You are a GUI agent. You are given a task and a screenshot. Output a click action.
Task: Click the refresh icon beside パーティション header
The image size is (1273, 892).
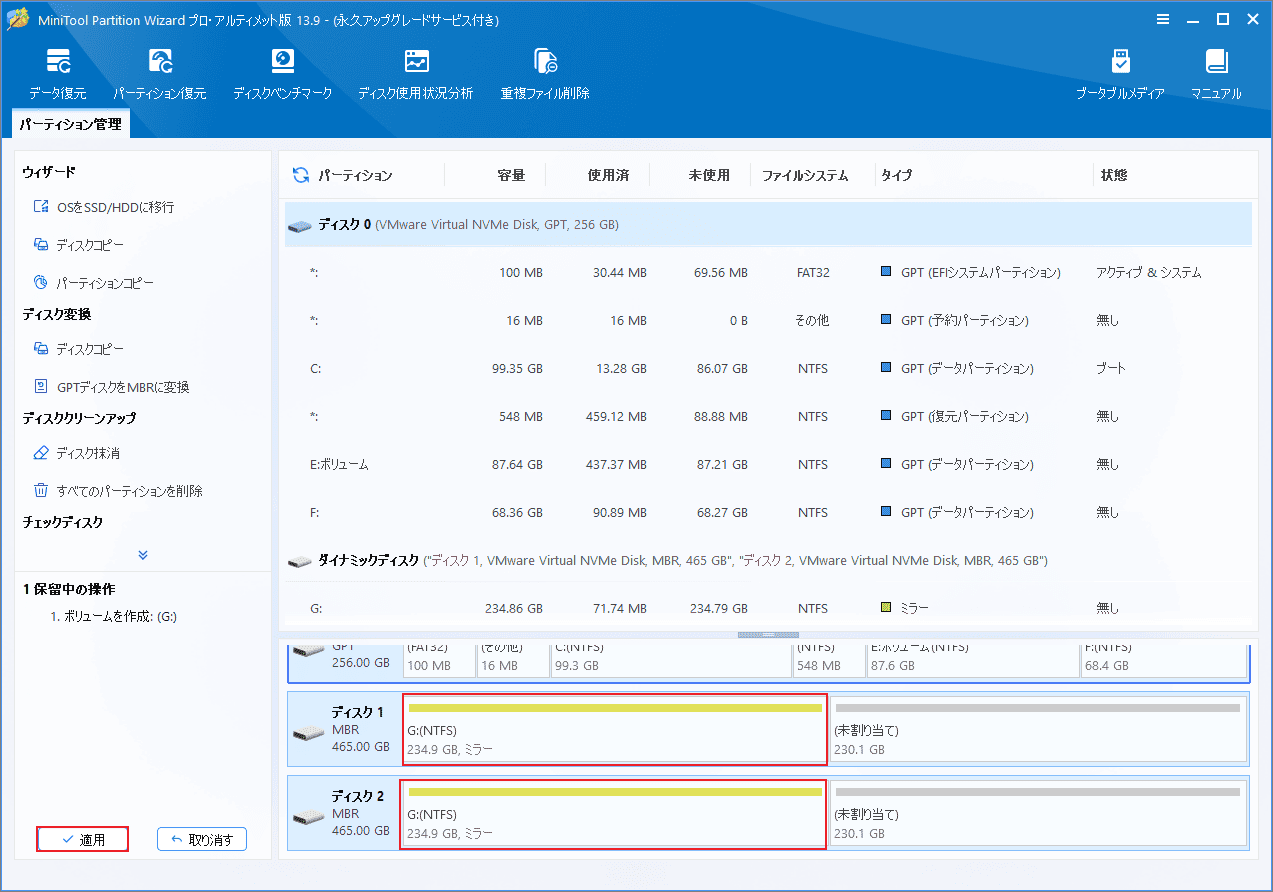pos(300,175)
